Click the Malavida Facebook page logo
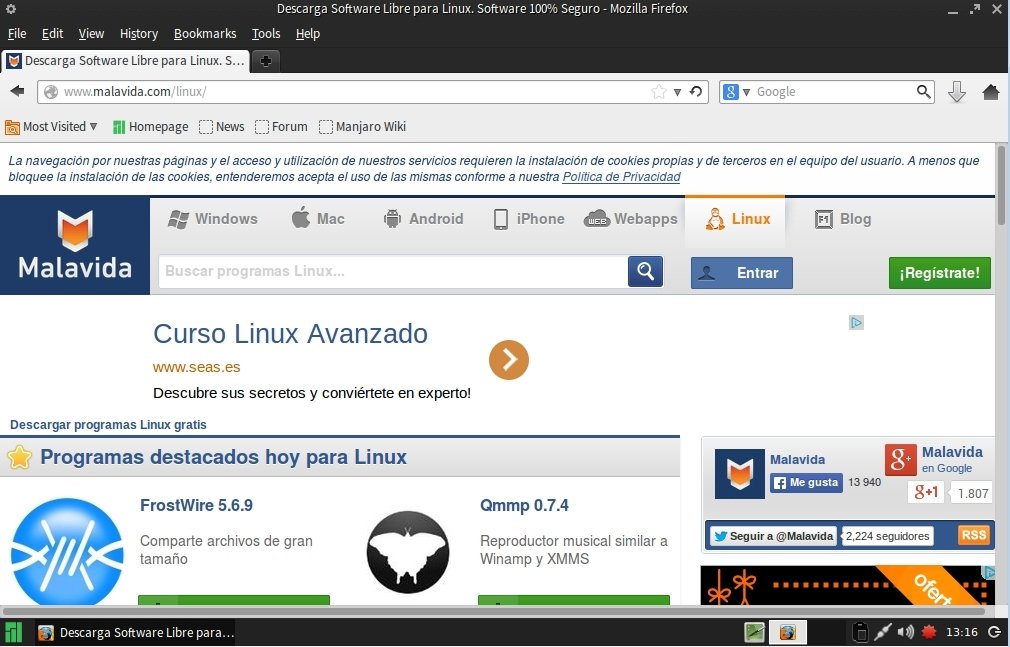This screenshot has height=647, width=1010. click(739, 474)
